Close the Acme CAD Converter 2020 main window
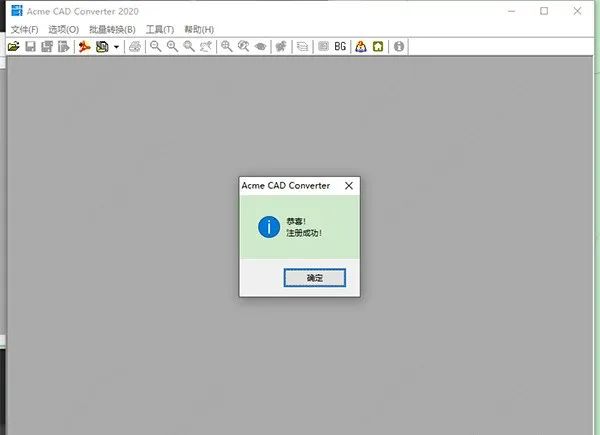 (x=577, y=11)
